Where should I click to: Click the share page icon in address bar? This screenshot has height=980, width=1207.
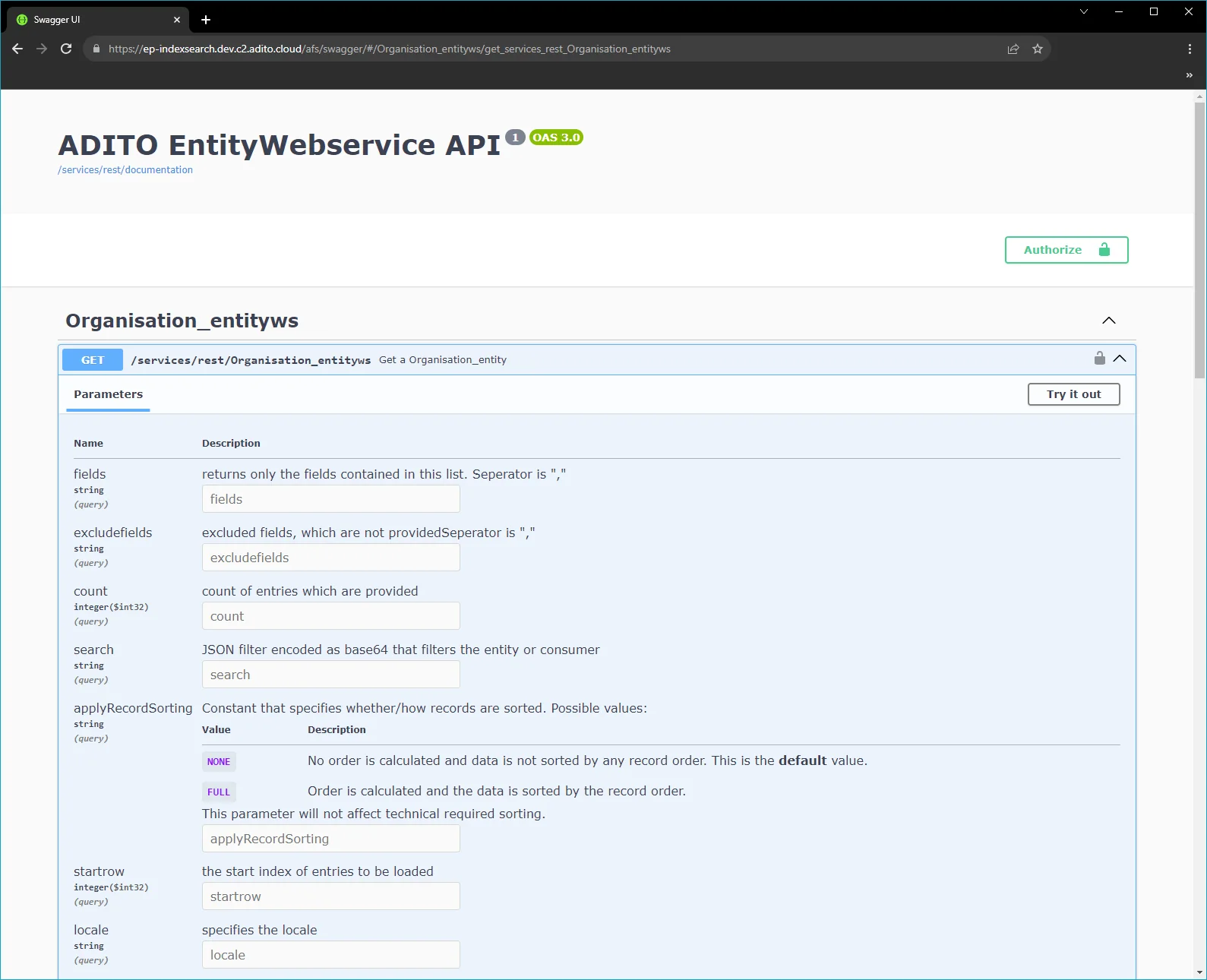pyautogui.click(x=1013, y=49)
